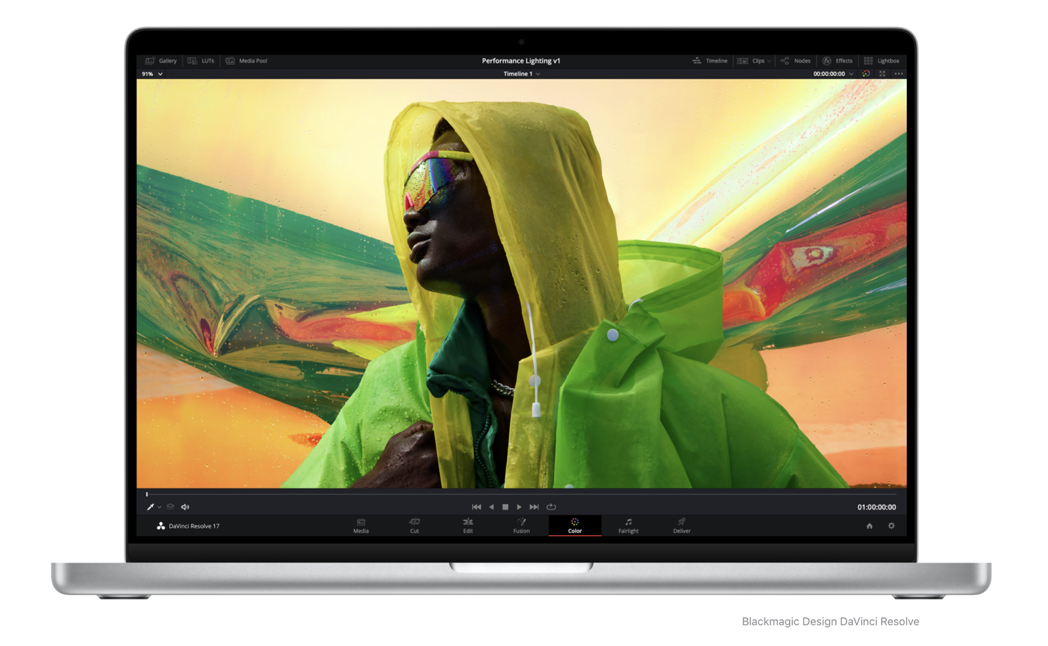The image size is (1048, 646).
Task: Open the LUTs browser
Action: (201, 61)
